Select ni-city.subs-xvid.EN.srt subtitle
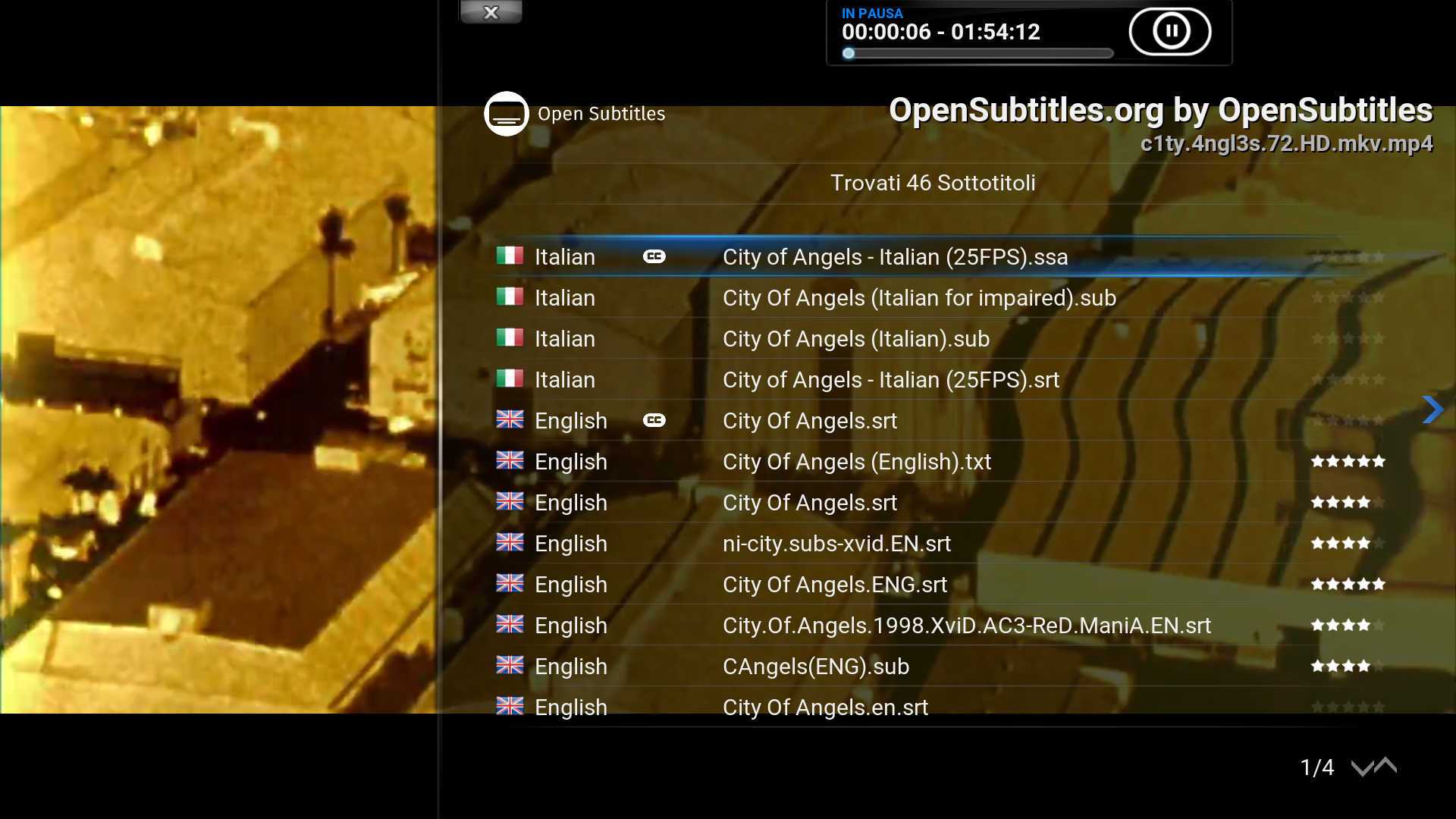1456x819 pixels. coord(940,544)
